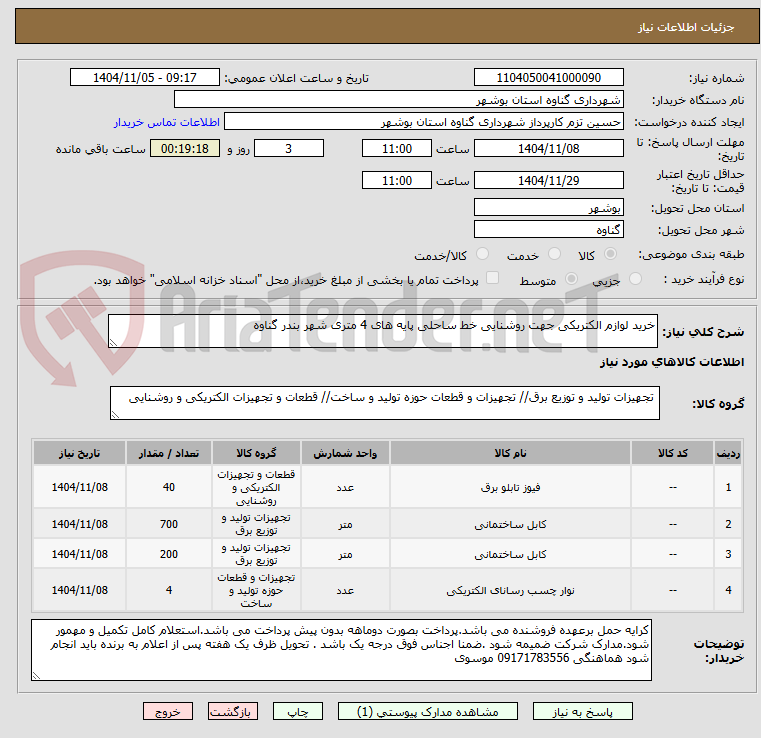761x738 pixels.
Task: Select the کالا/خدمت radio option
Action: point(482,254)
